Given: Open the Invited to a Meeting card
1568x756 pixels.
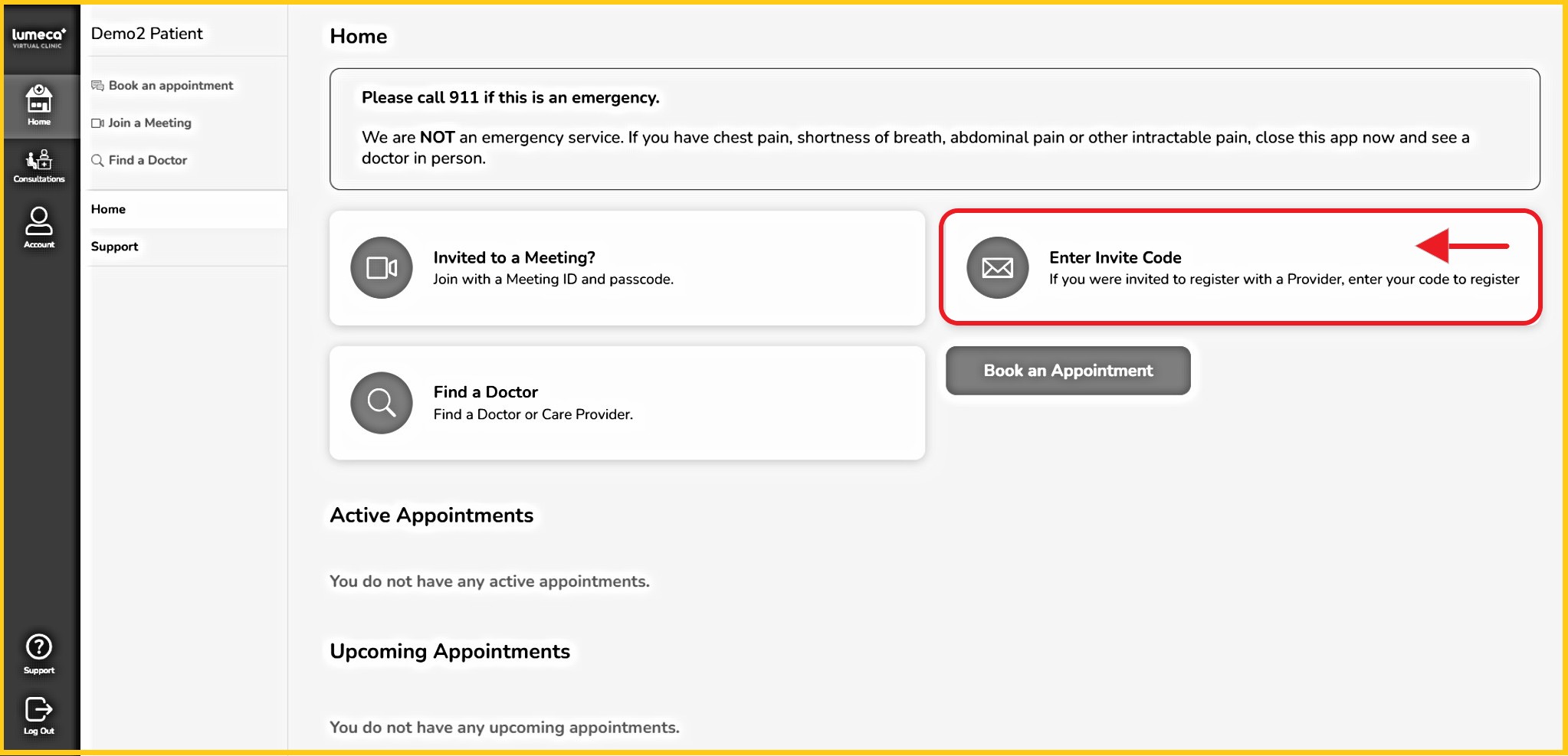Looking at the screenshot, I should click(627, 268).
